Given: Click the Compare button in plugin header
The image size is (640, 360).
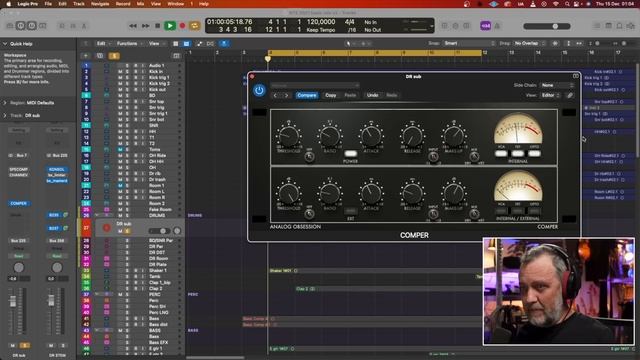Looking at the screenshot, I should point(307,95).
